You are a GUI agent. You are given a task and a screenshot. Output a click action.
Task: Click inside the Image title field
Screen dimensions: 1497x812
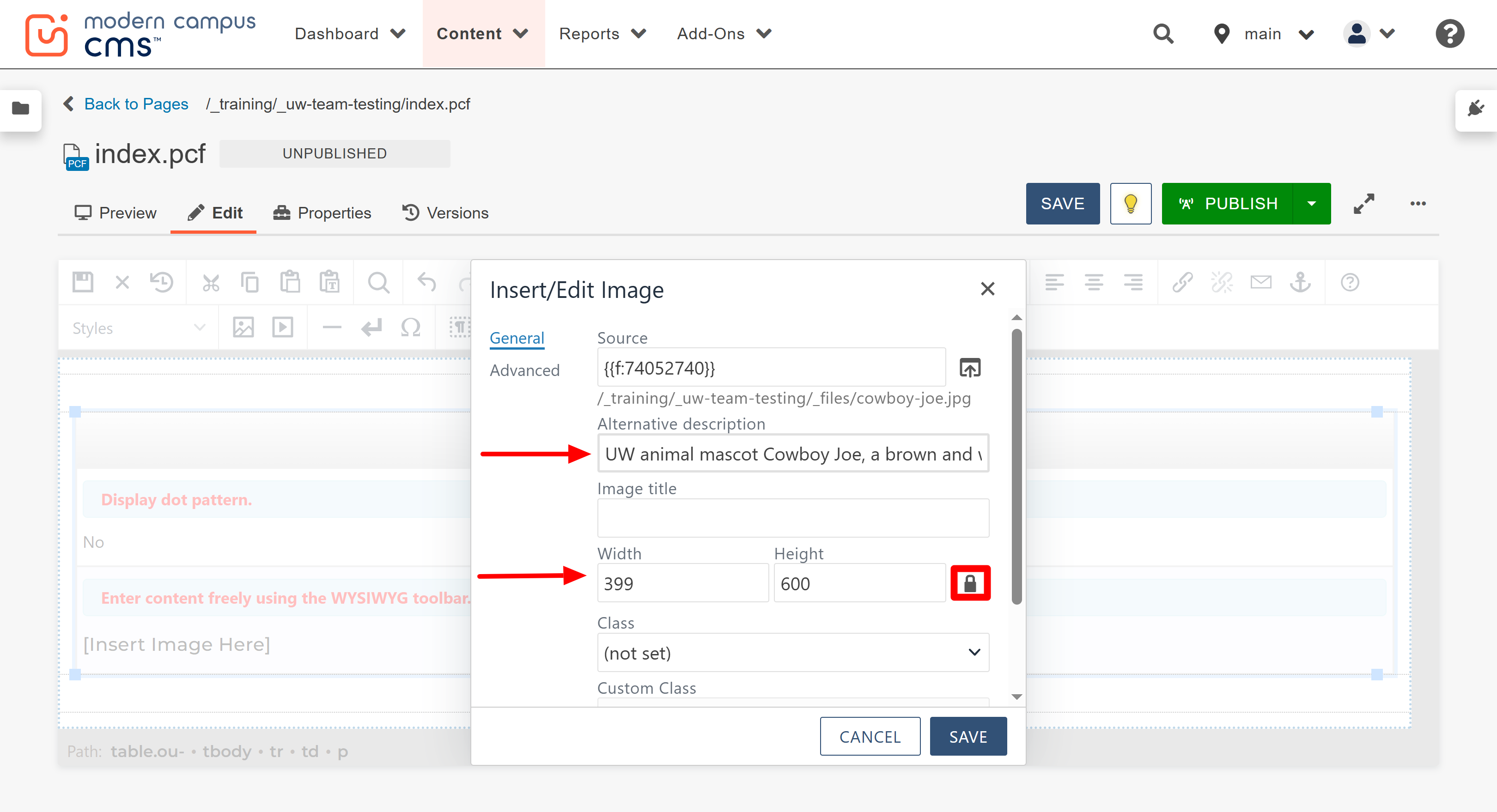793,517
